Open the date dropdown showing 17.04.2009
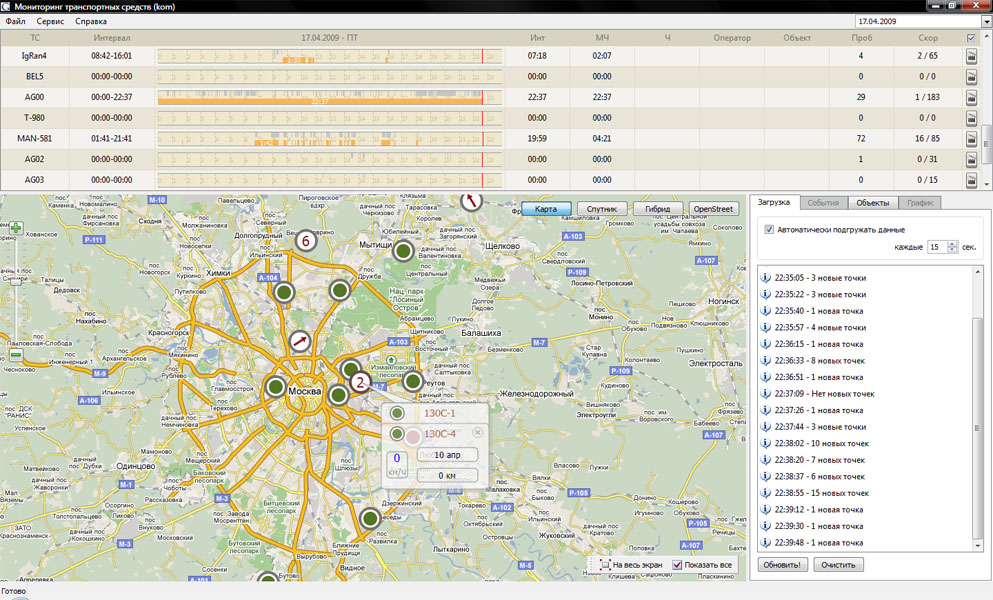Image resolution: width=993 pixels, height=600 pixels. pos(985,20)
